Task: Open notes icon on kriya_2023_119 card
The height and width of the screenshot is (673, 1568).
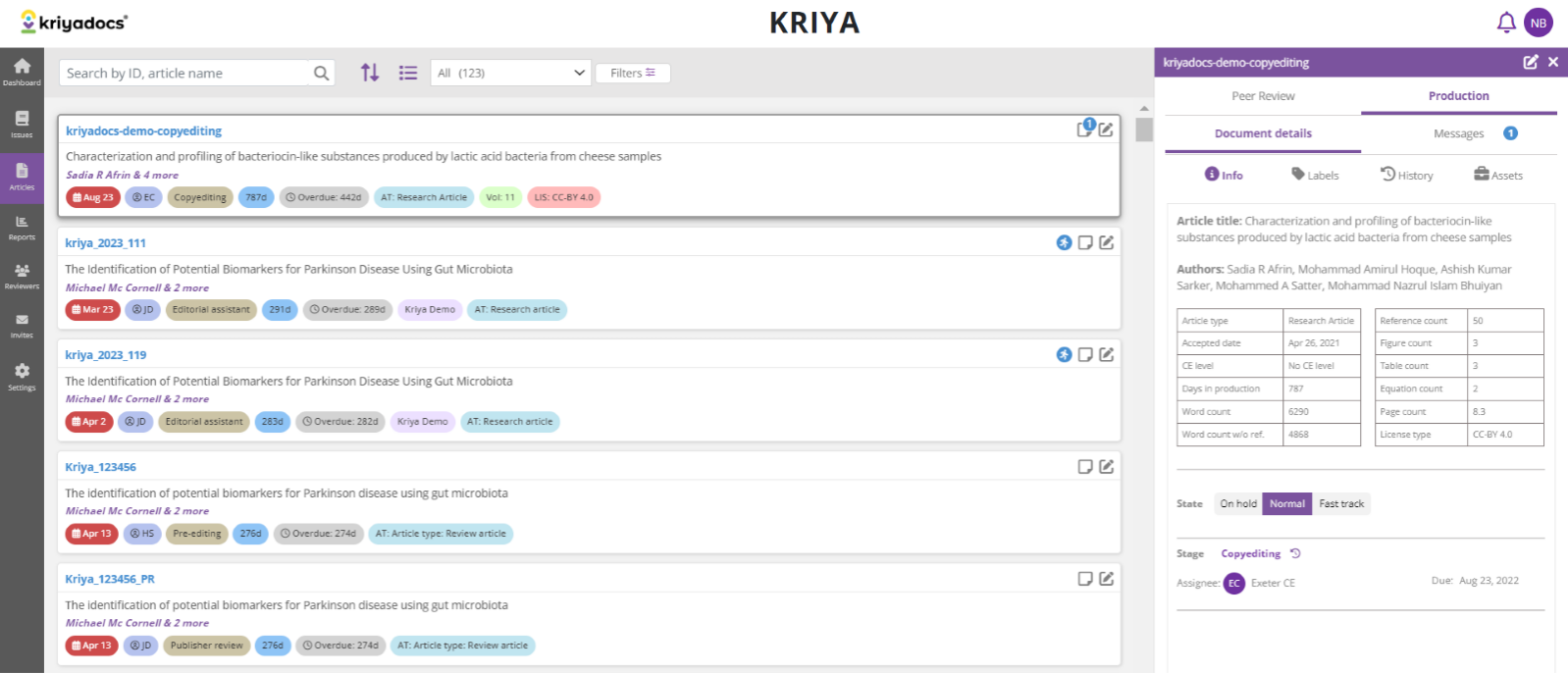Action: coord(1085,354)
